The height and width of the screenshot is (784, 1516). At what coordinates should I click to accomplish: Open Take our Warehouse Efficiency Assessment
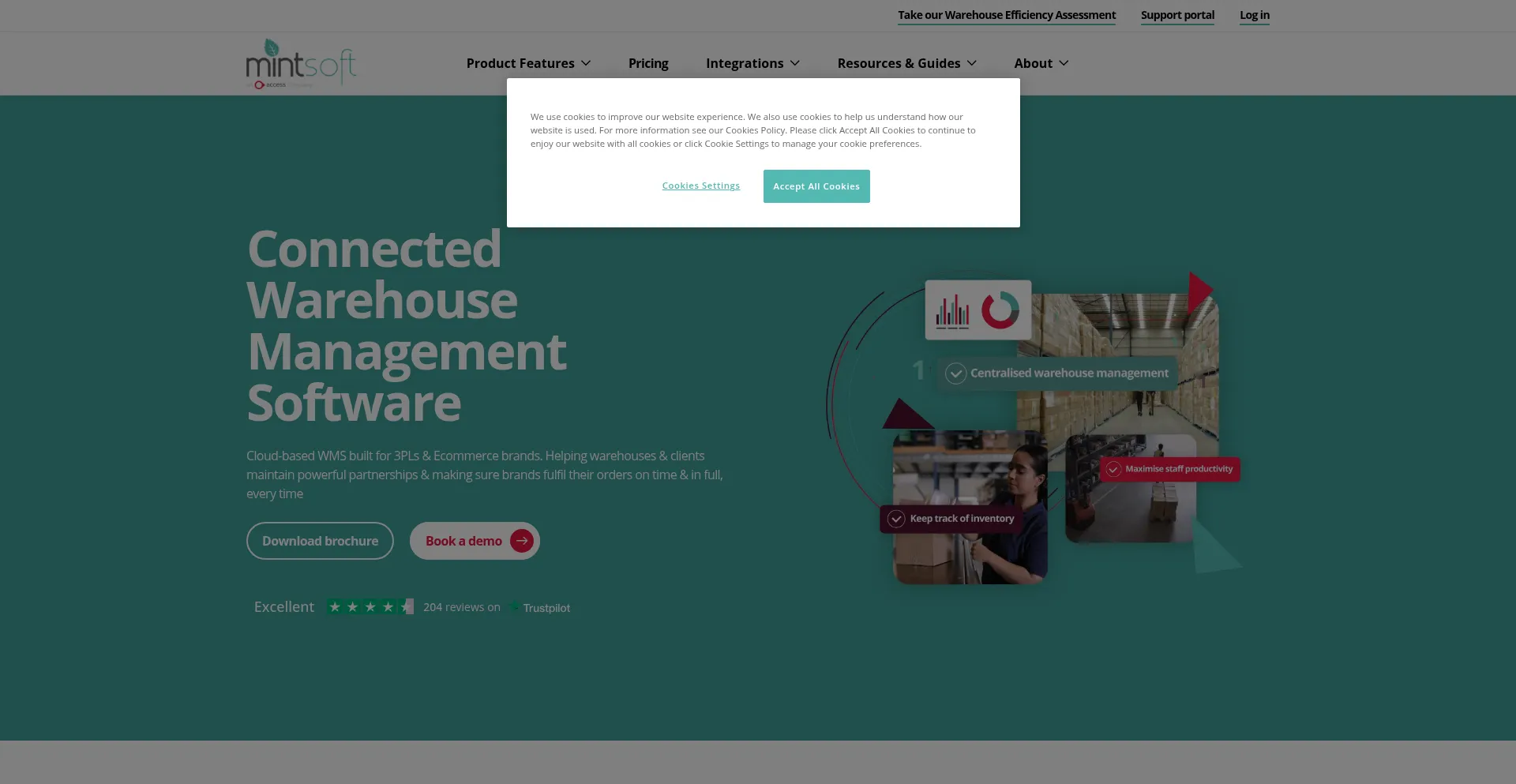[1007, 15]
